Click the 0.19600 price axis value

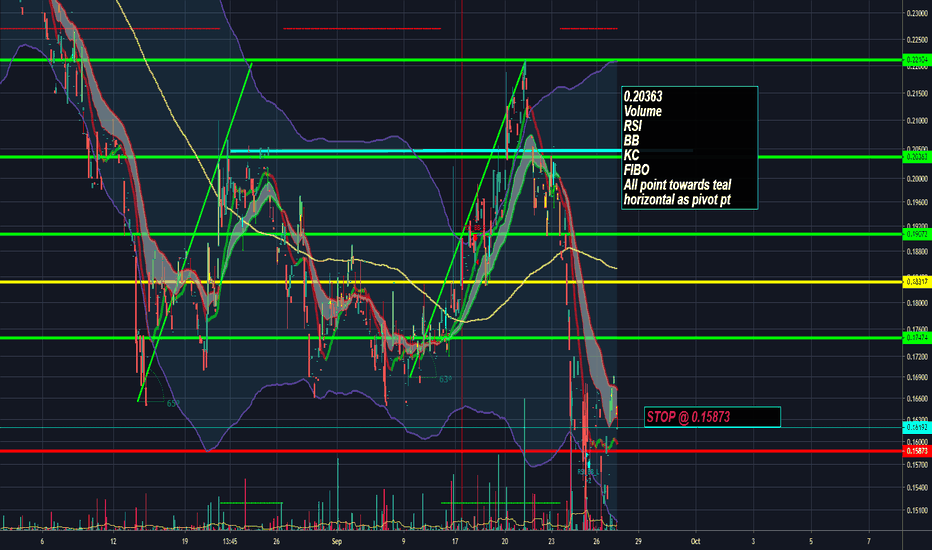[917, 202]
